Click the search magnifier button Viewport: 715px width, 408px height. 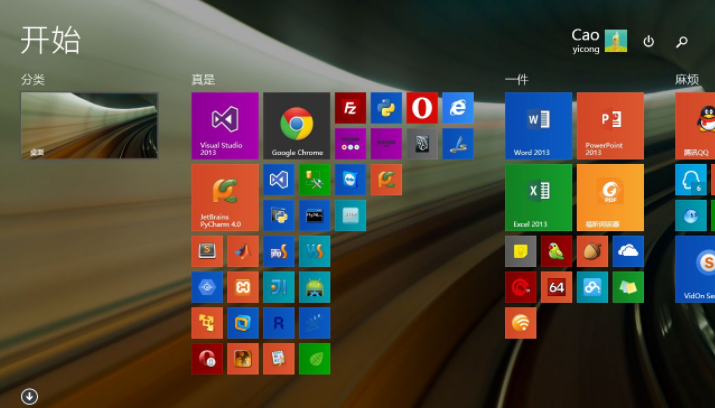point(682,42)
